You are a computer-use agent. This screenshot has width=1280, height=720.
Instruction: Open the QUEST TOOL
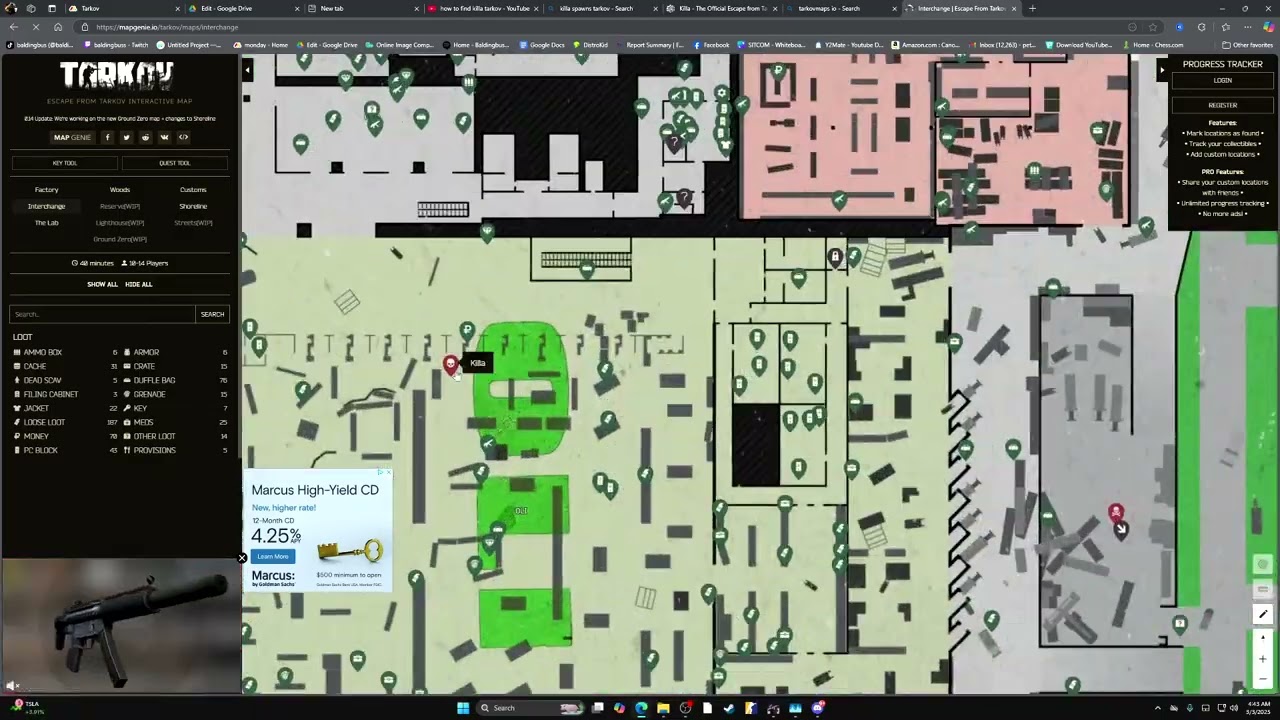(174, 163)
